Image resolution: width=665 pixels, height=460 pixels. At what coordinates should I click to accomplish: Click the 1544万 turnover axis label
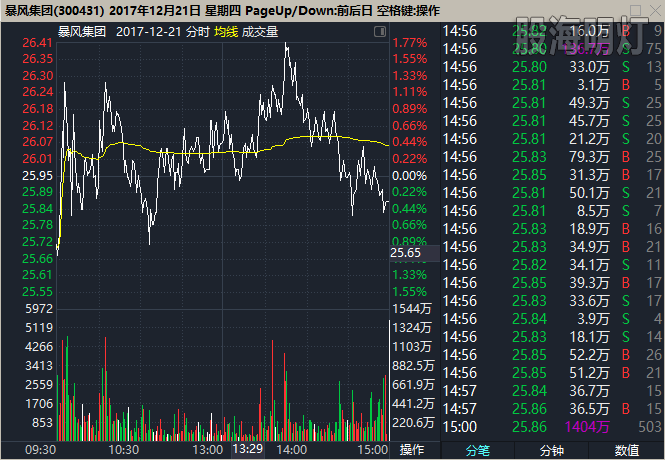[x=412, y=309]
